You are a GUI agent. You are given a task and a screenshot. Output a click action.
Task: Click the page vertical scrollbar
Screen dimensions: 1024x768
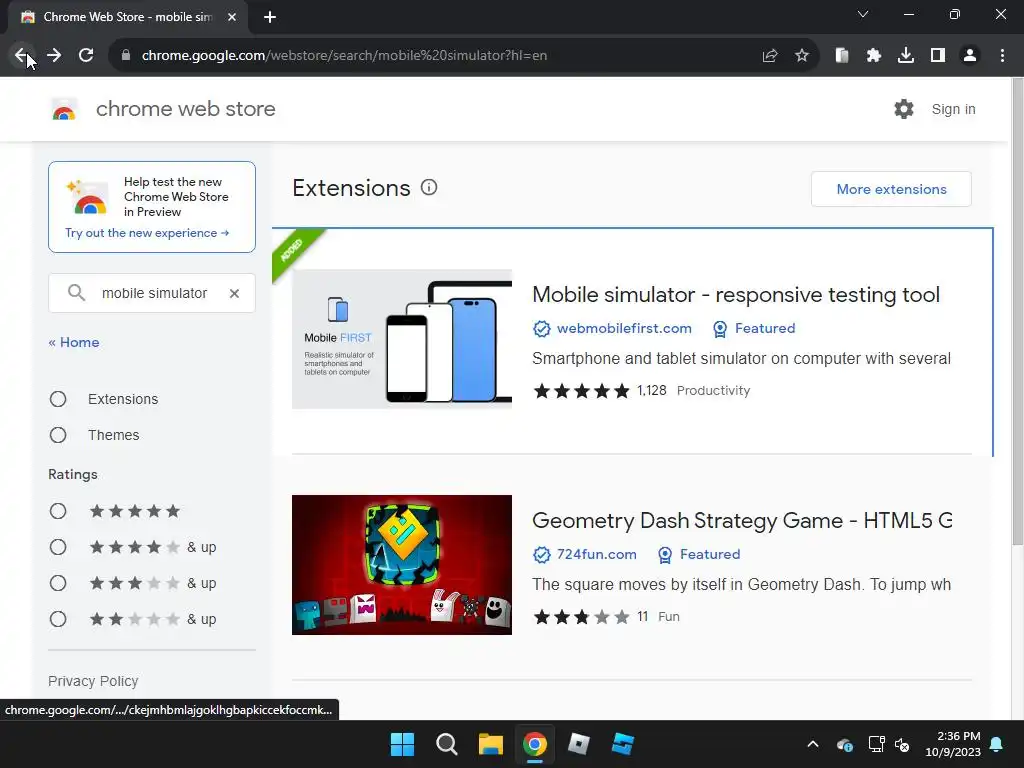[x=1017, y=311]
